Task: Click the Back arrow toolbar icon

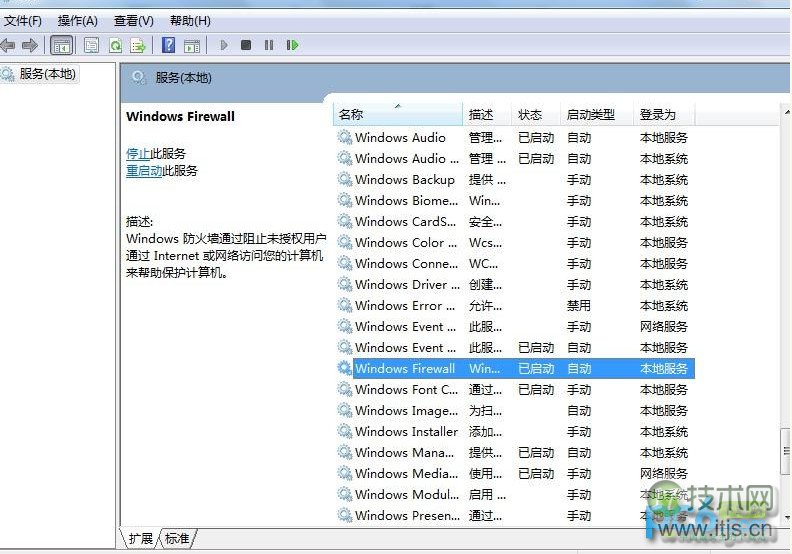Action: [8, 45]
